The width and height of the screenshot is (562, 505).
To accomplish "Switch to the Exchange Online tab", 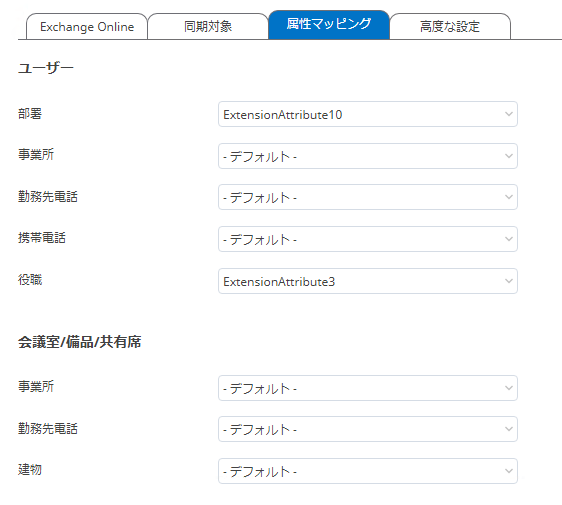I will tap(87, 27).
